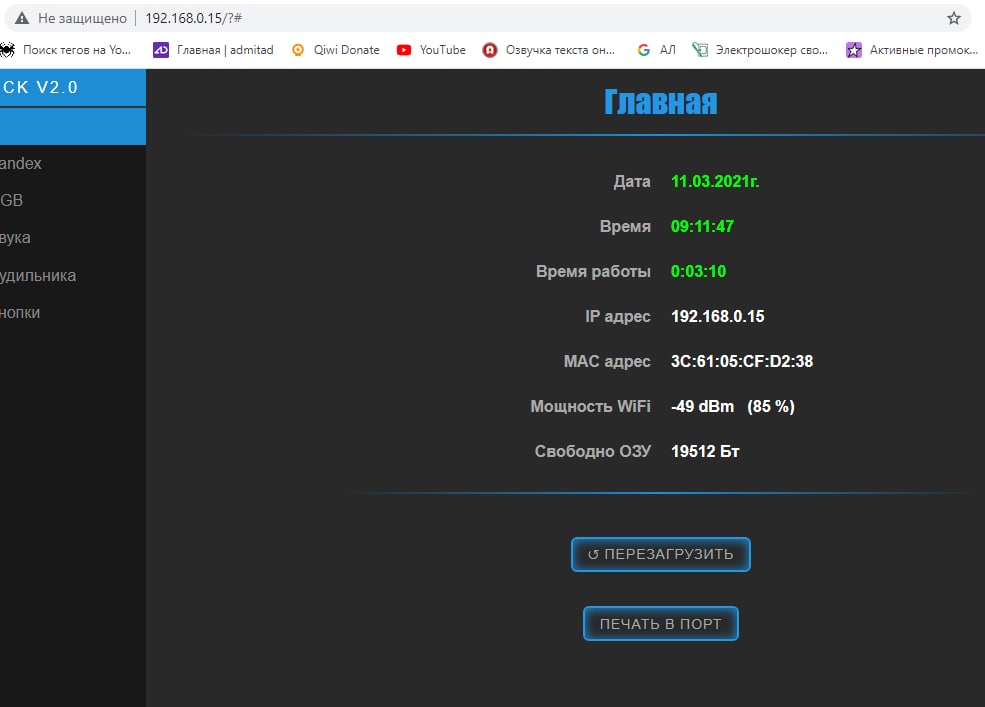This screenshot has height=707, width=985.
Task: Click the date value 11.03.2021г.
Action: [715, 182]
